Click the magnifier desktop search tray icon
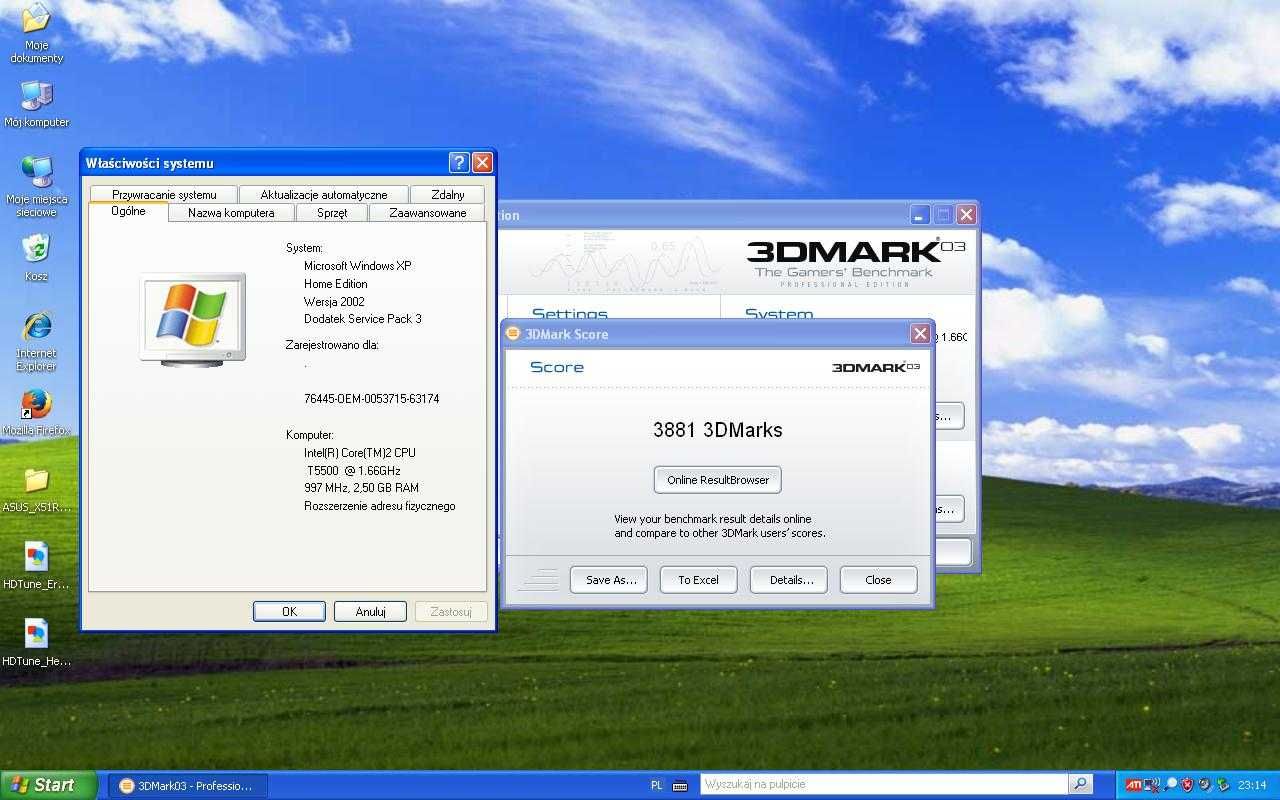Viewport: 1280px width, 800px height. coord(1170,785)
